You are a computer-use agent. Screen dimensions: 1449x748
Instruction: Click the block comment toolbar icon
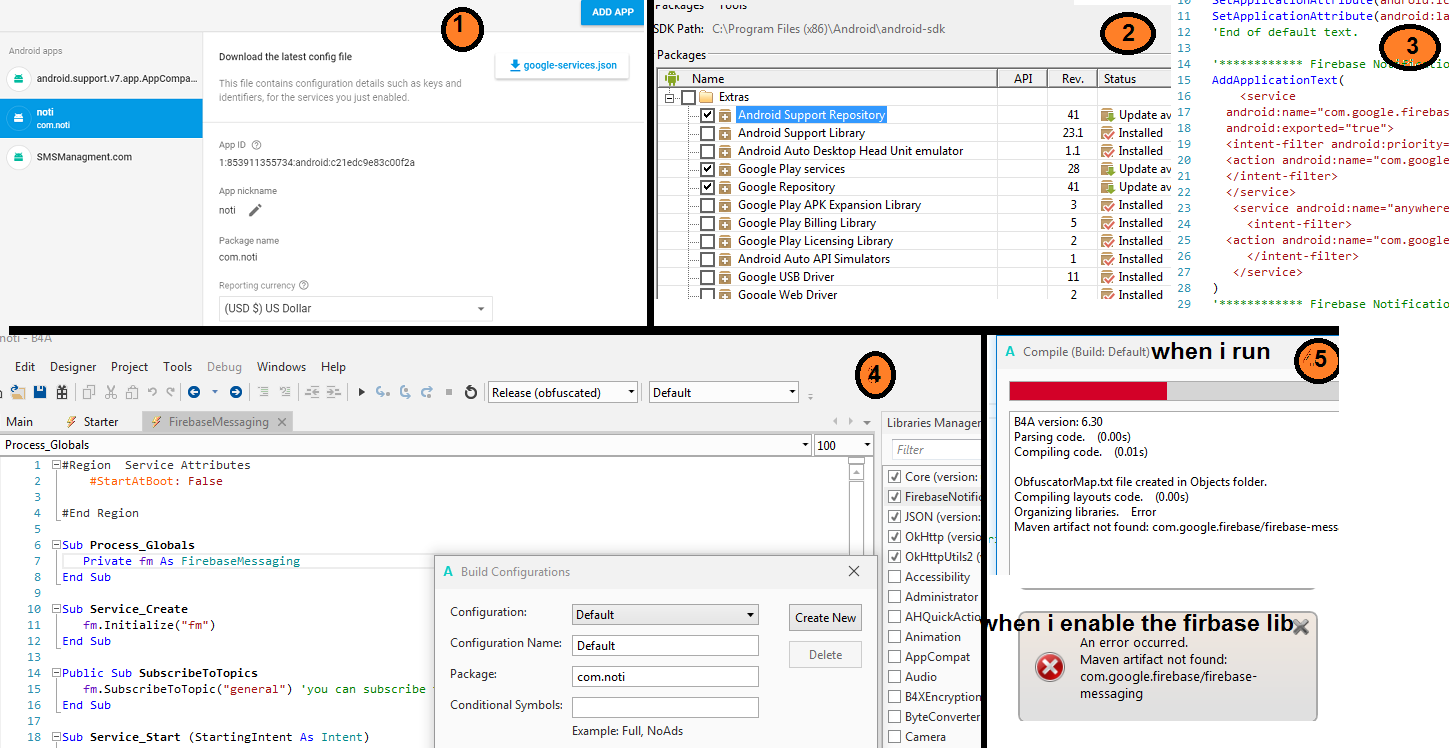[263, 392]
